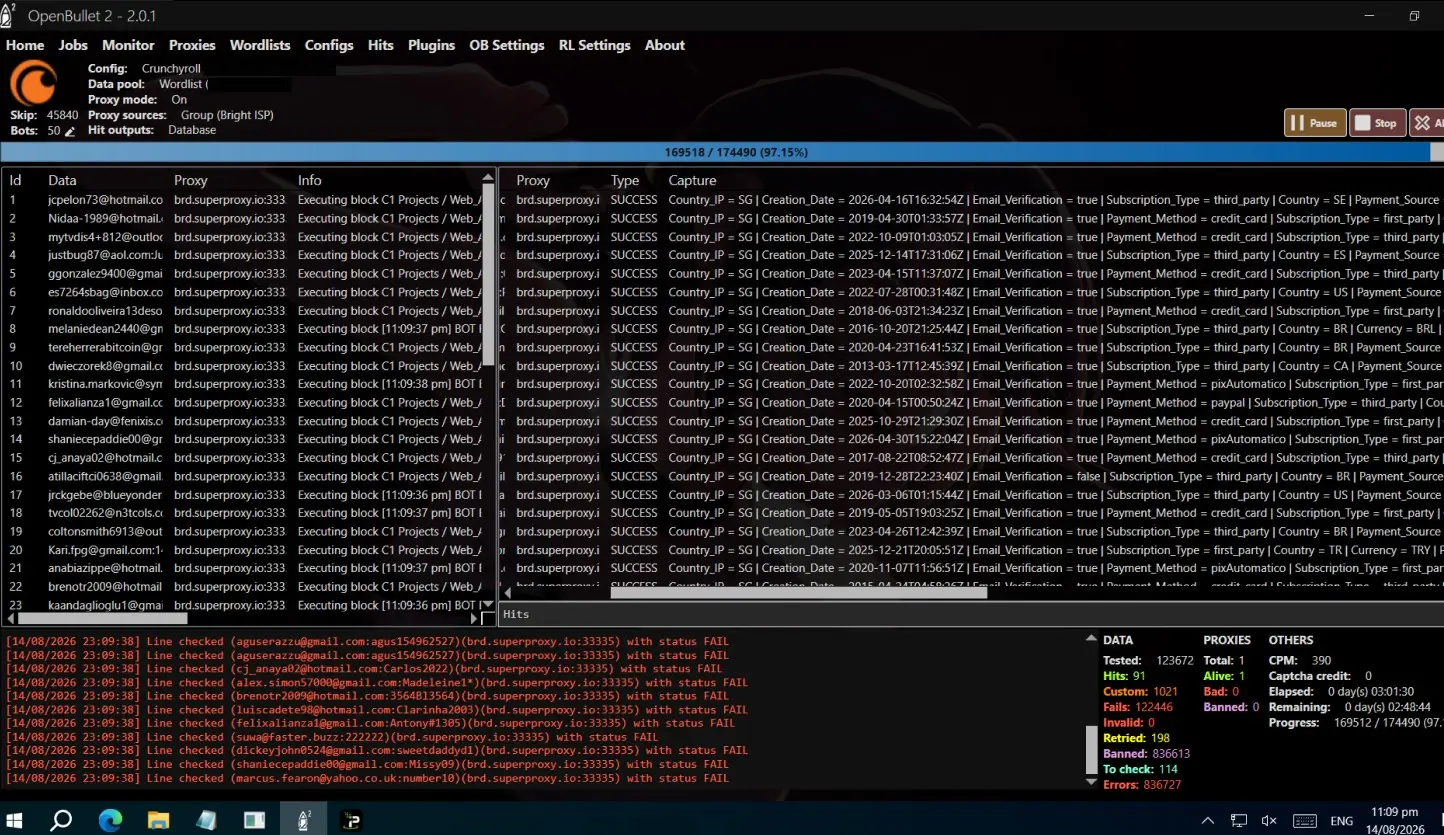1444x835 pixels.
Task: Select hit with Creation_Date 2017-08-22
Action: click(x=972, y=458)
